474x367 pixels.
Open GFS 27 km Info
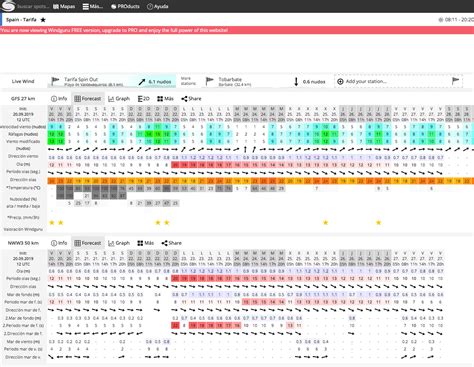(x=59, y=99)
